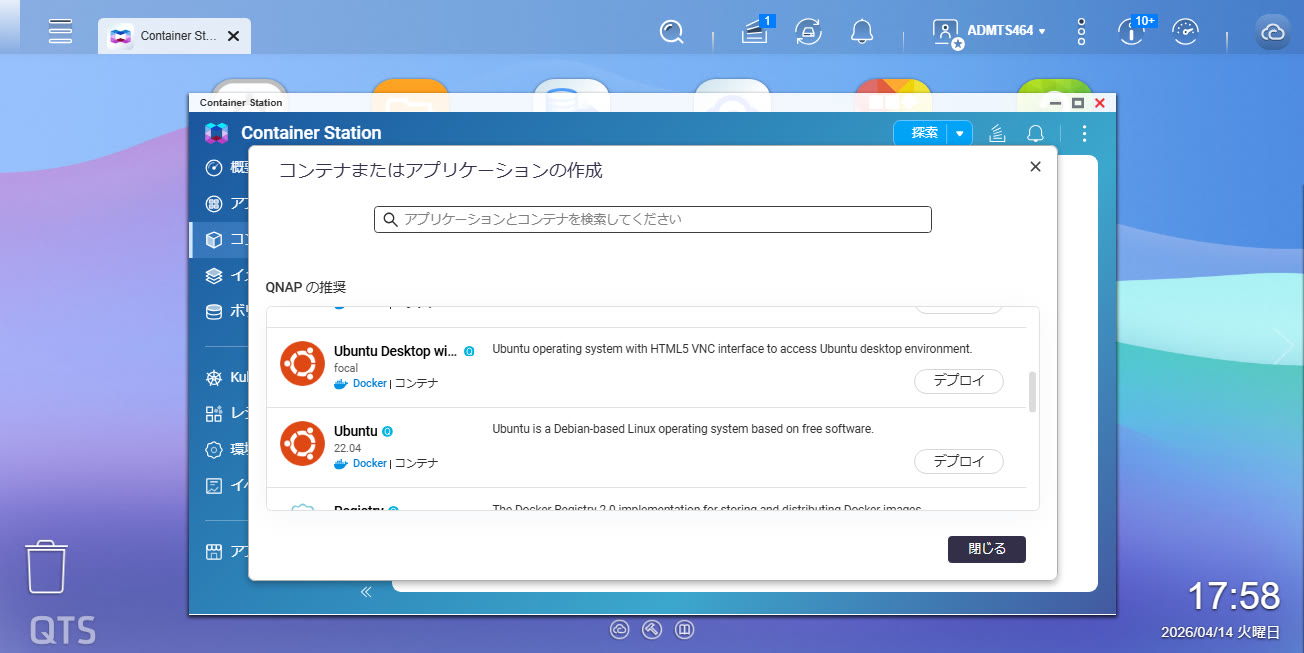Open the QTS main hamburger menu

coord(60,31)
